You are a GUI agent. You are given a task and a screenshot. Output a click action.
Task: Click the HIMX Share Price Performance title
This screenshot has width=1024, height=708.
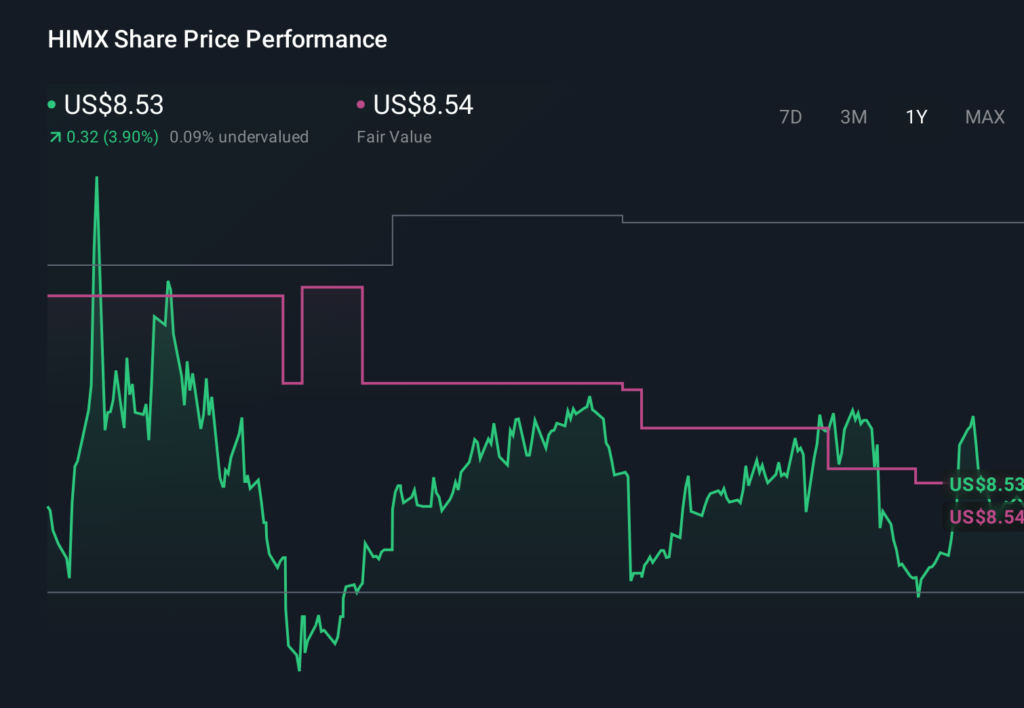pos(217,40)
